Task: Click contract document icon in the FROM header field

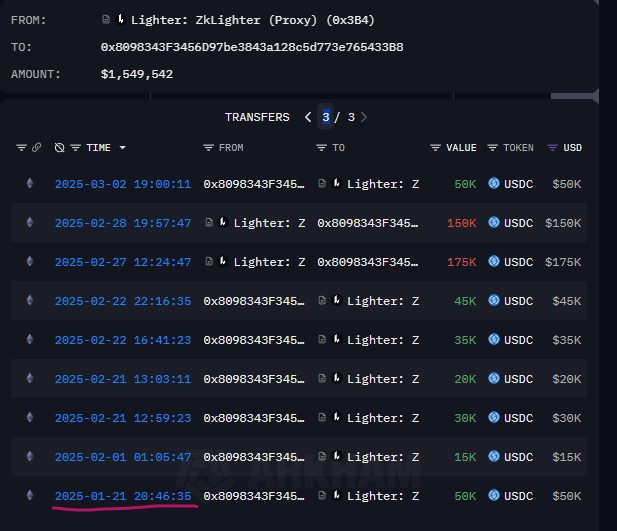Action: coord(105,19)
